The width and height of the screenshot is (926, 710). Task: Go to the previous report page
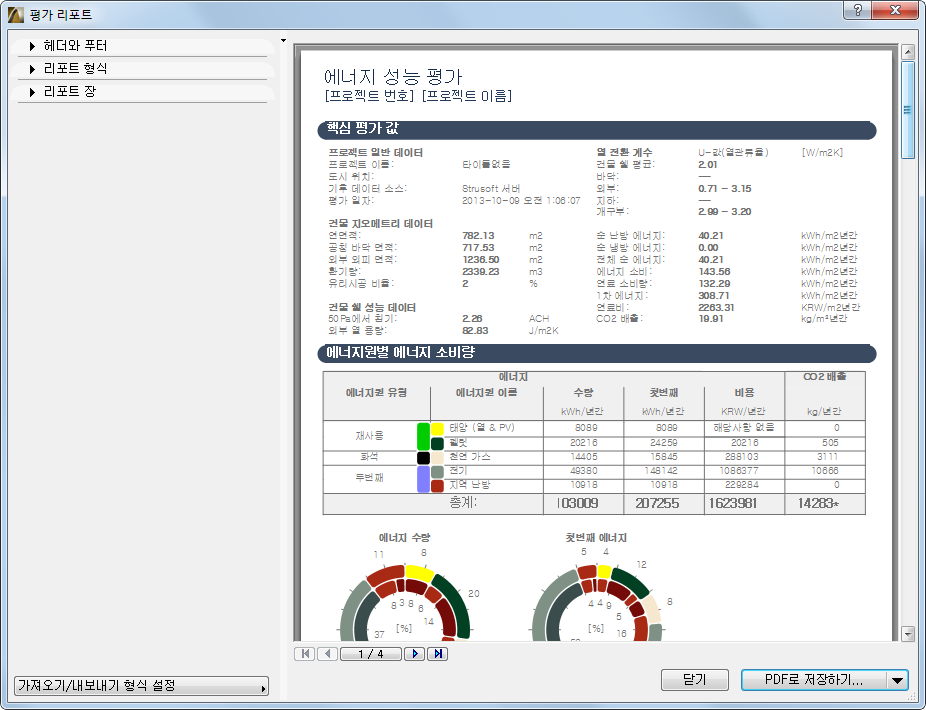coord(328,654)
